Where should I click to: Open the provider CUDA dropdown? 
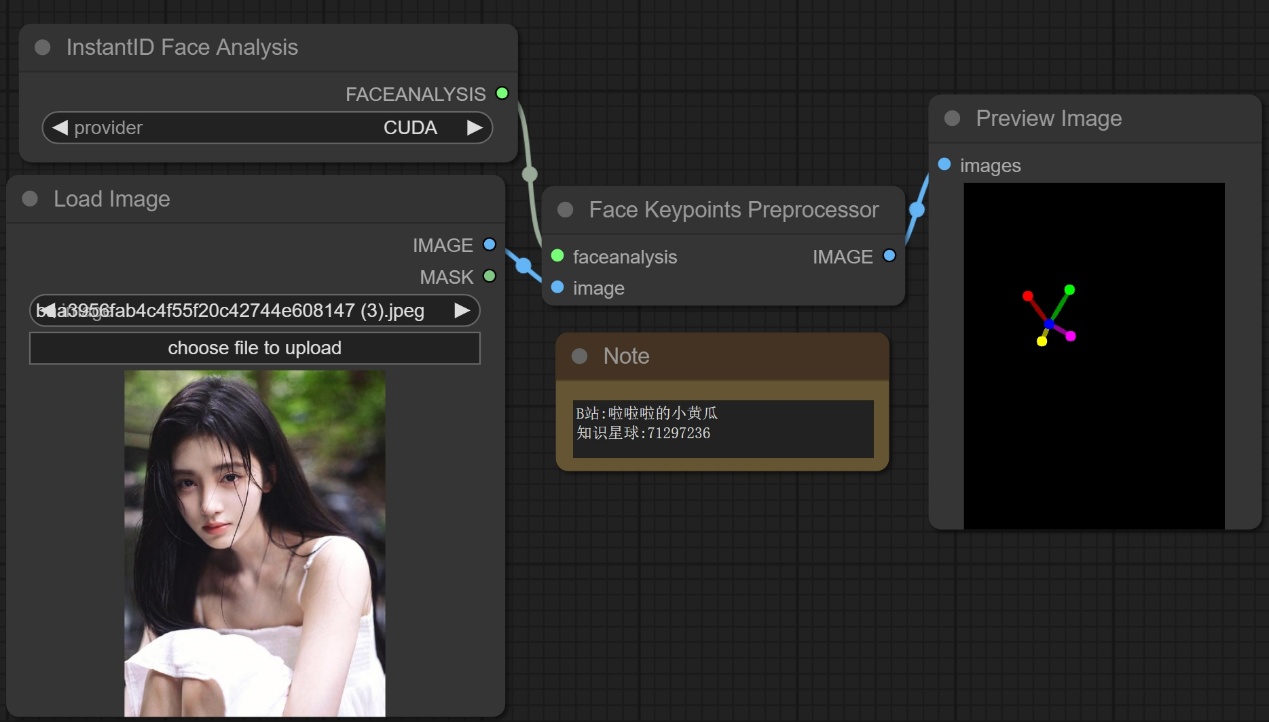point(267,127)
